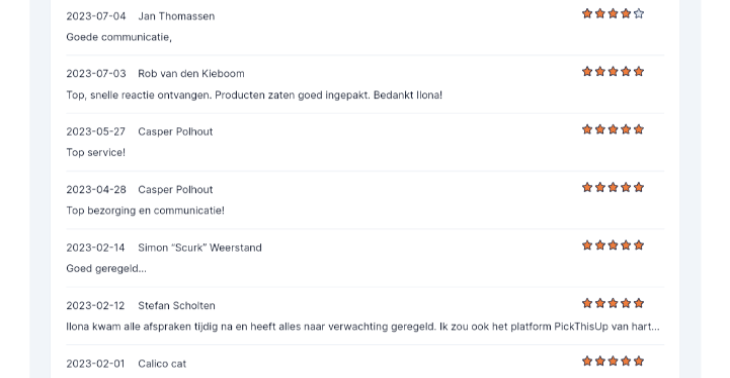Click Casper Polhout's name on the 2023-05-27 review
The height and width of the screenshot is (378, 730).
click(x=176, y=132)
